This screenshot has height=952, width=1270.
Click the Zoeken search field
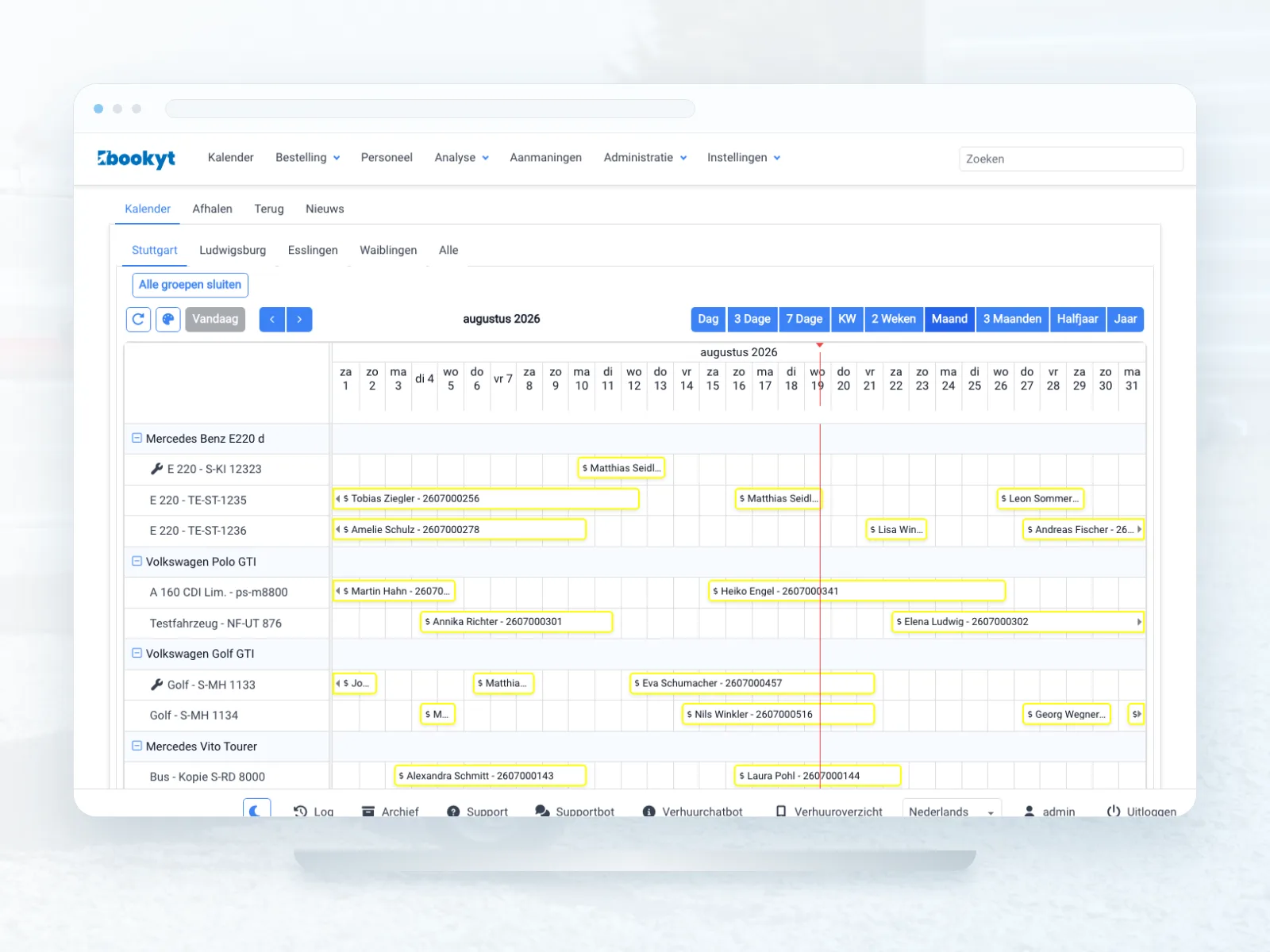click(x=1071, y=159)
